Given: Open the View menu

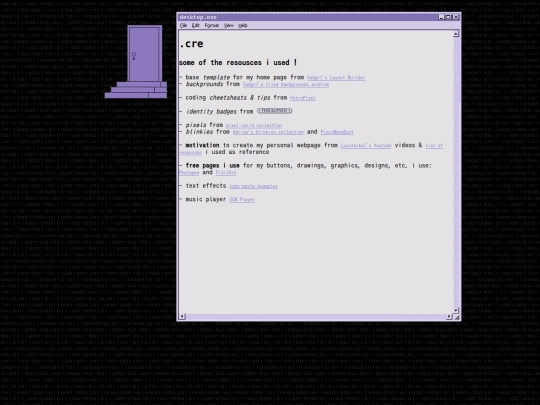Looking at the screenshot, I should (x=229, y=25).
